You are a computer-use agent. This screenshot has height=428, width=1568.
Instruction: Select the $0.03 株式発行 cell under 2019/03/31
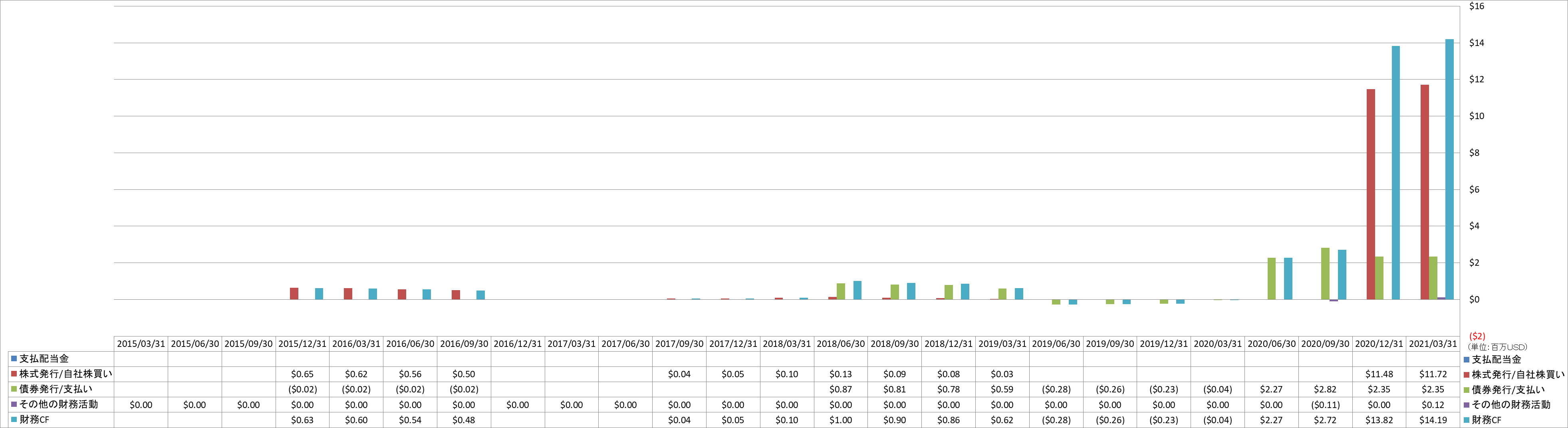pyautogui.click(x=1002, y=374)
